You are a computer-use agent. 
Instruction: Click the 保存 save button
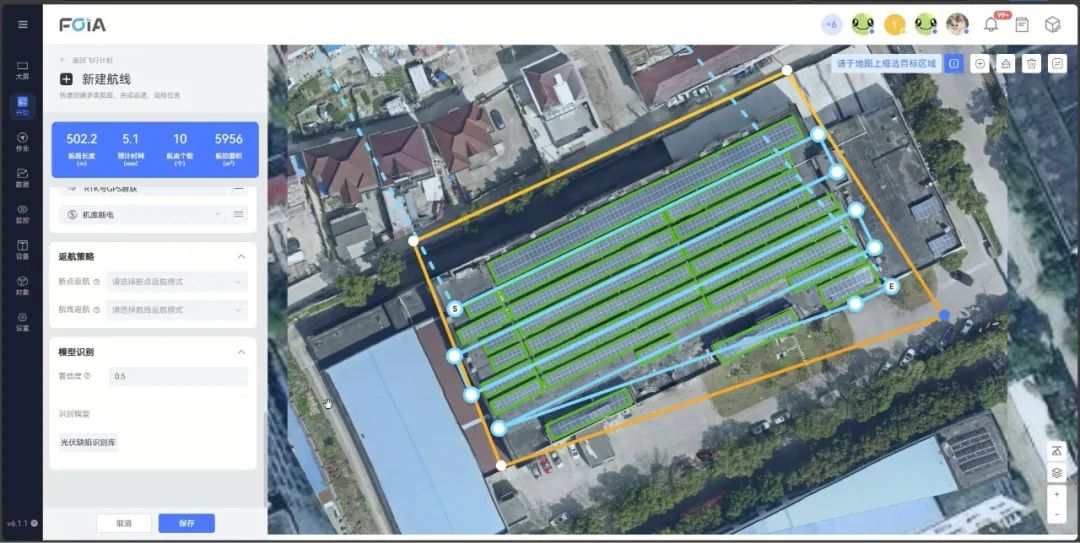186,523
